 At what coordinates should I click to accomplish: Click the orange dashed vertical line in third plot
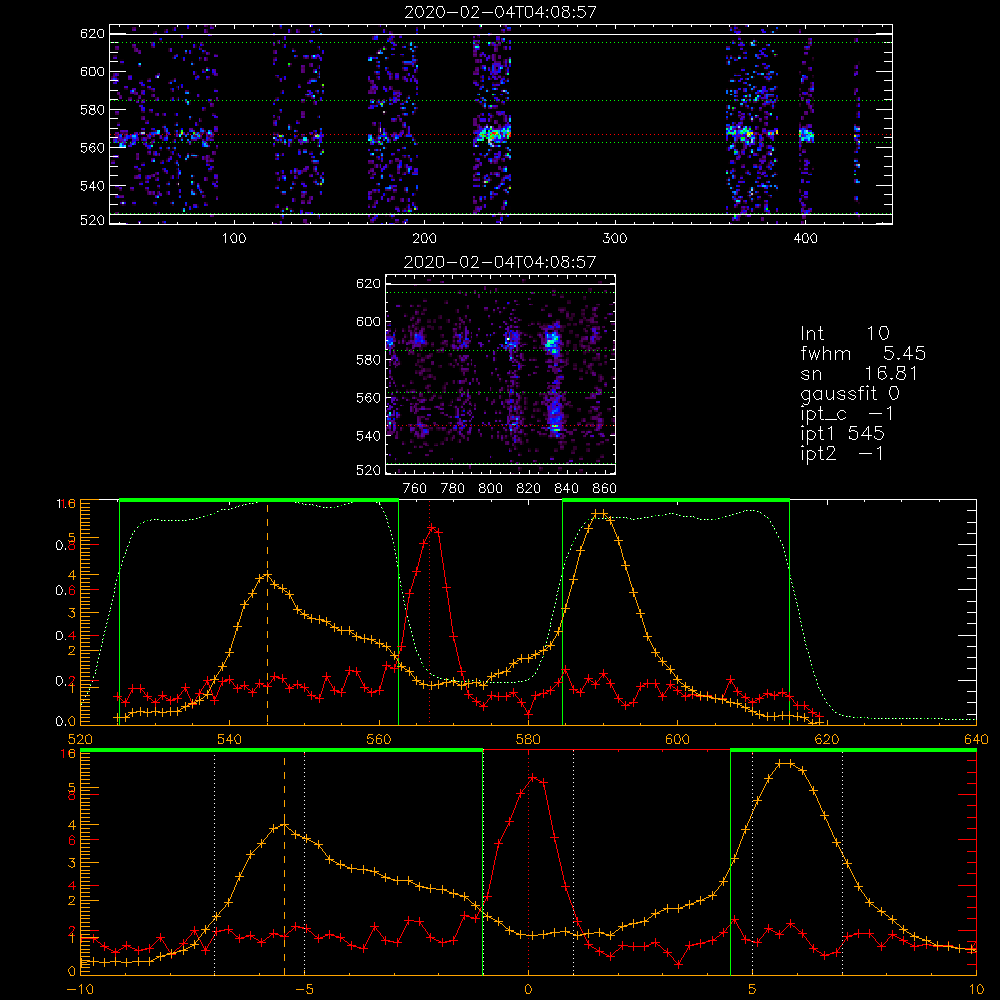(267, 614)
